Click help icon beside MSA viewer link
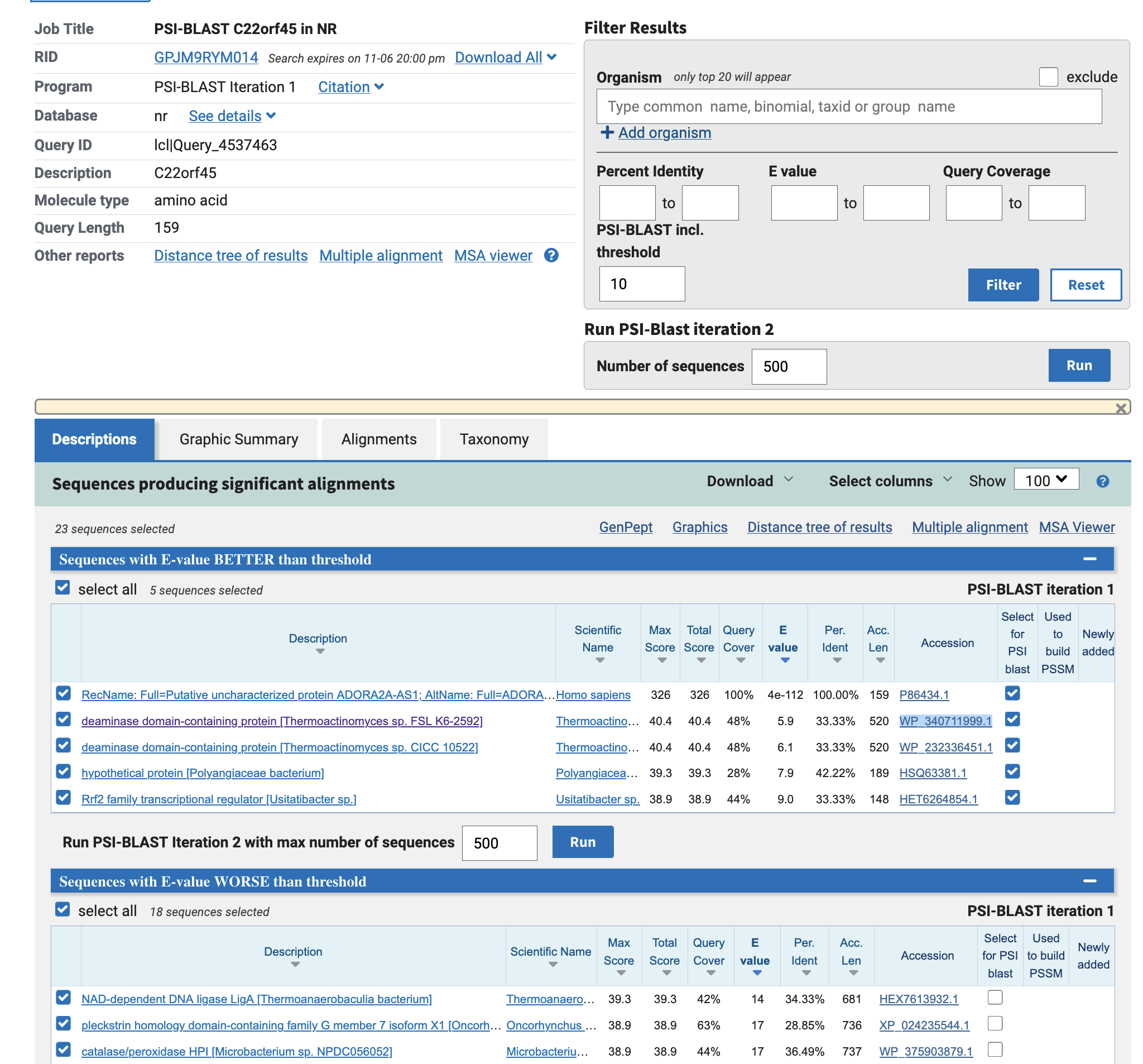This screenshot has width=1143, height=1064. pos(551,255)
